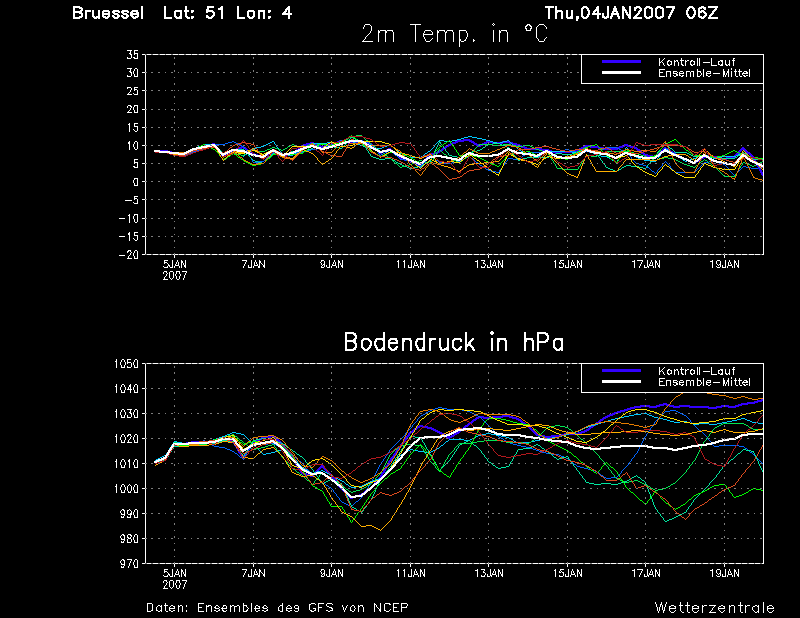
Task: Click the 5JAN 2007 label under pressure chart
Action: [175, 579]
